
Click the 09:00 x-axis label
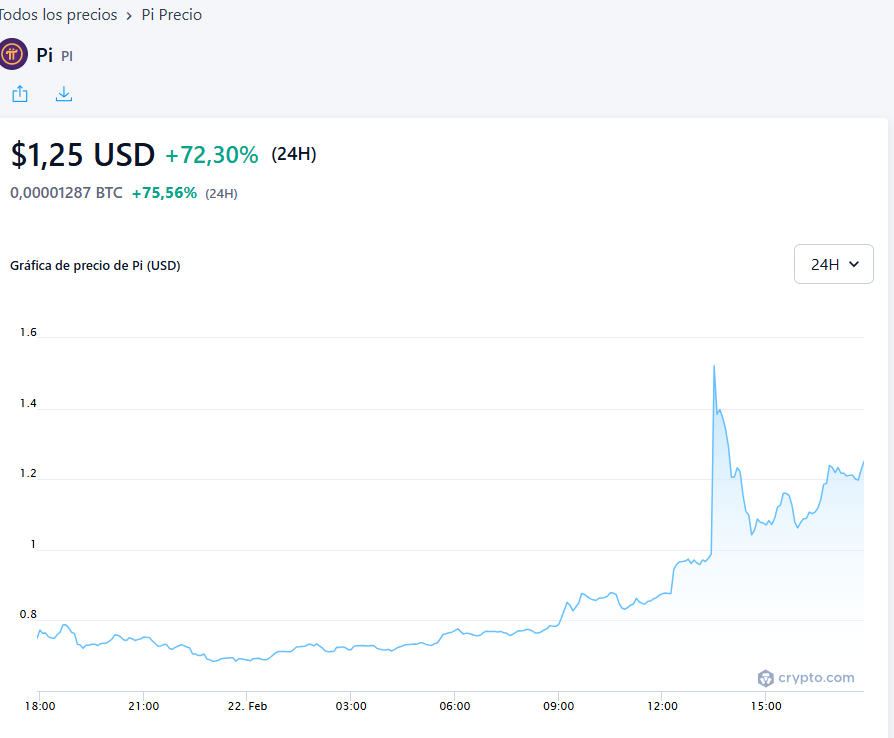pos(559,706)
